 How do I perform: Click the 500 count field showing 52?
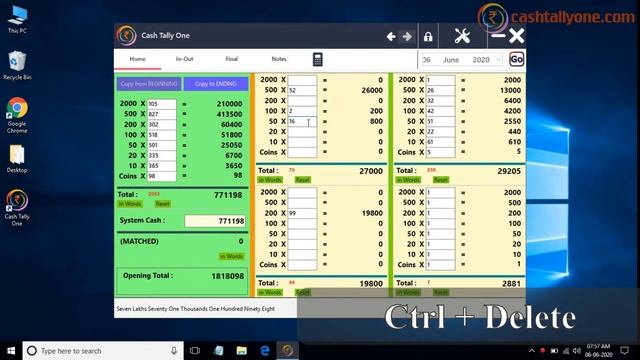pyautogui.click(x=302, y=90)
